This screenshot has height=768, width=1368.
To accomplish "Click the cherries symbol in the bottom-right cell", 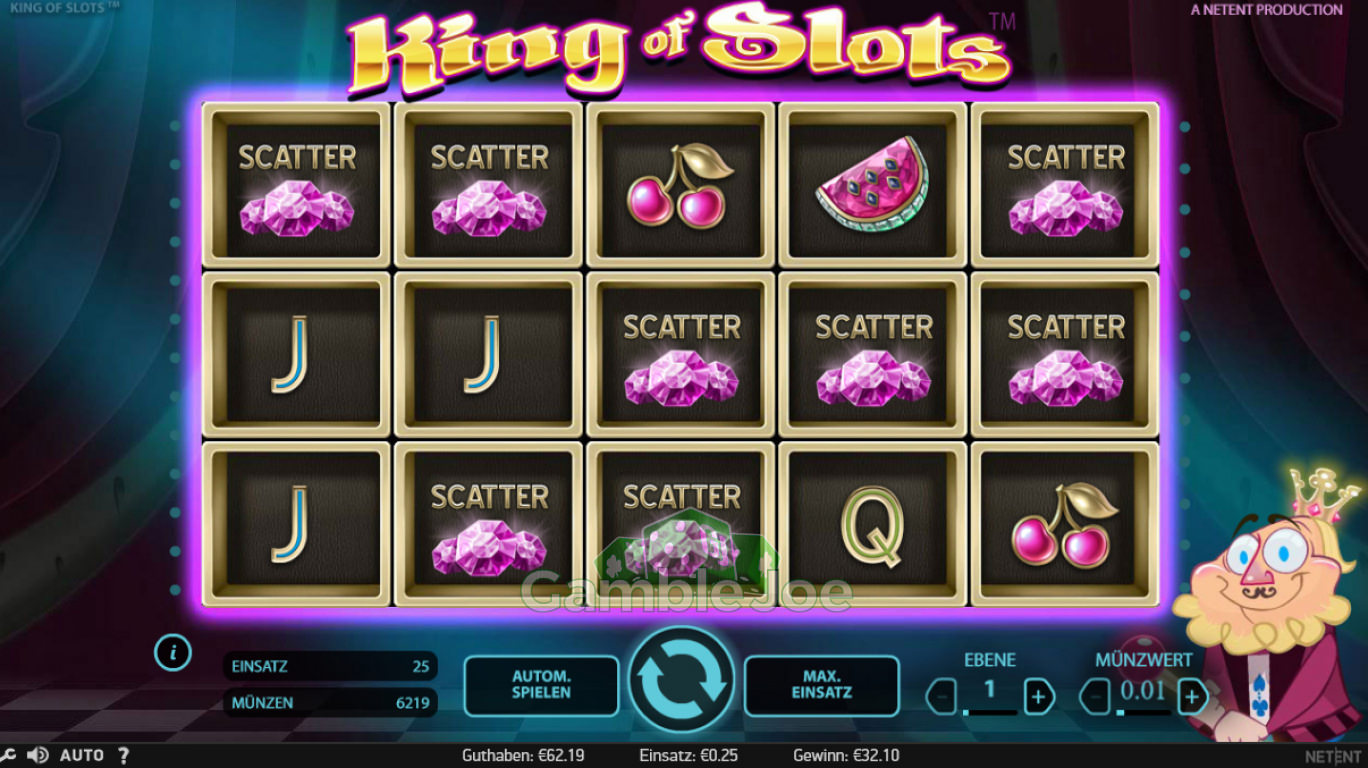I will point(1065,525).
